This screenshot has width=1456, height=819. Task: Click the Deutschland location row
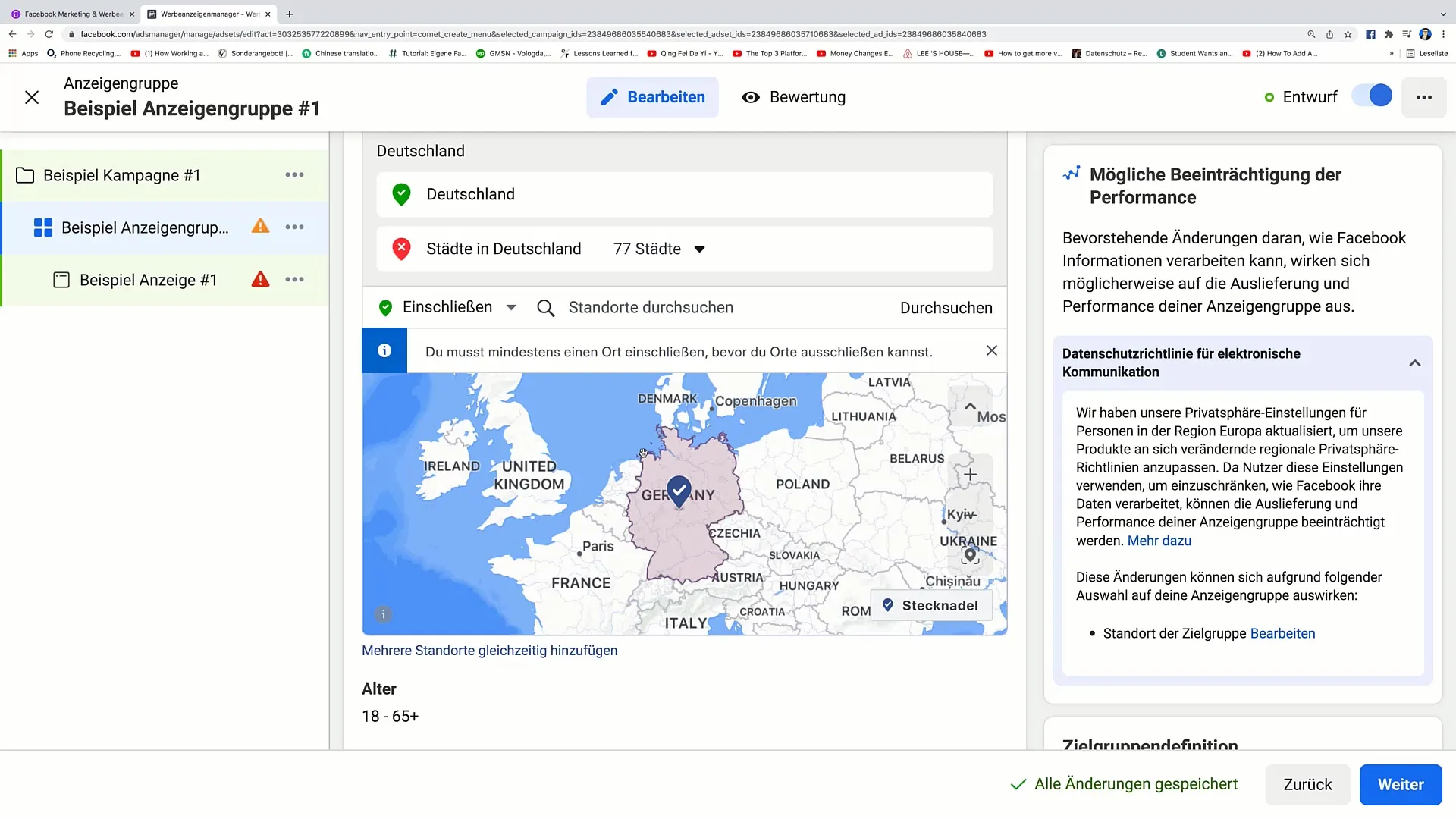pyautogui.click(x=684, y=194)
